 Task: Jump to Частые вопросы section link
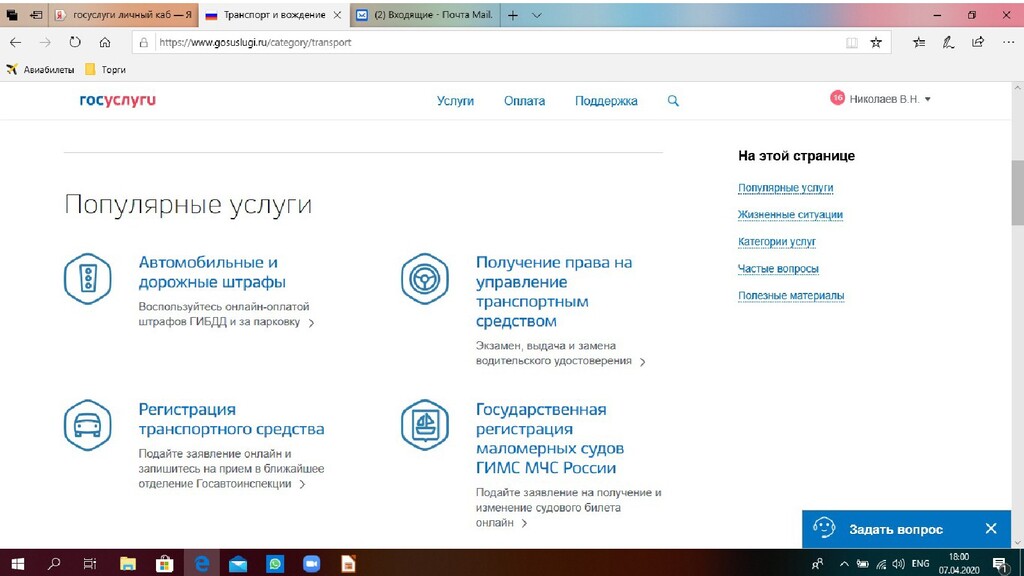tap(778, 269)
